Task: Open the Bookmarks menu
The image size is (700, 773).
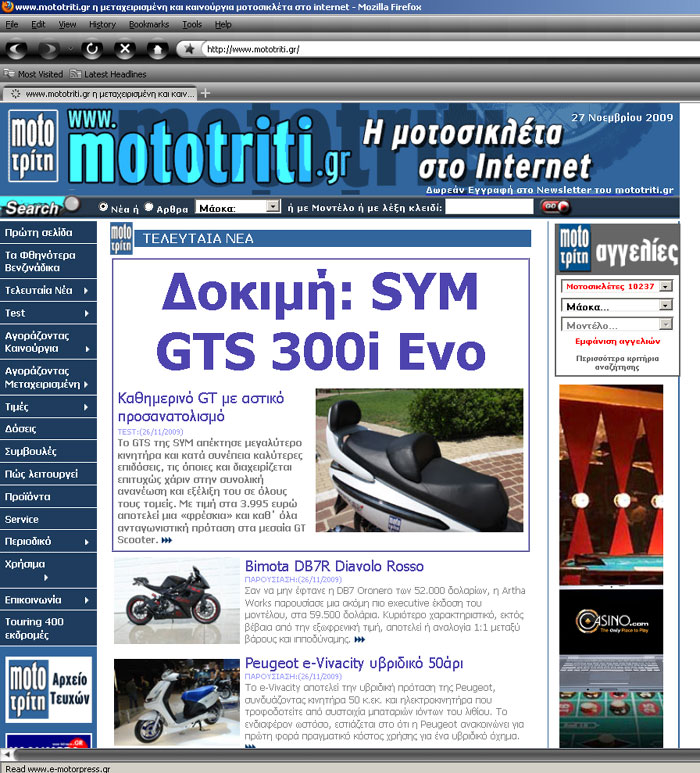Action: 149,24
